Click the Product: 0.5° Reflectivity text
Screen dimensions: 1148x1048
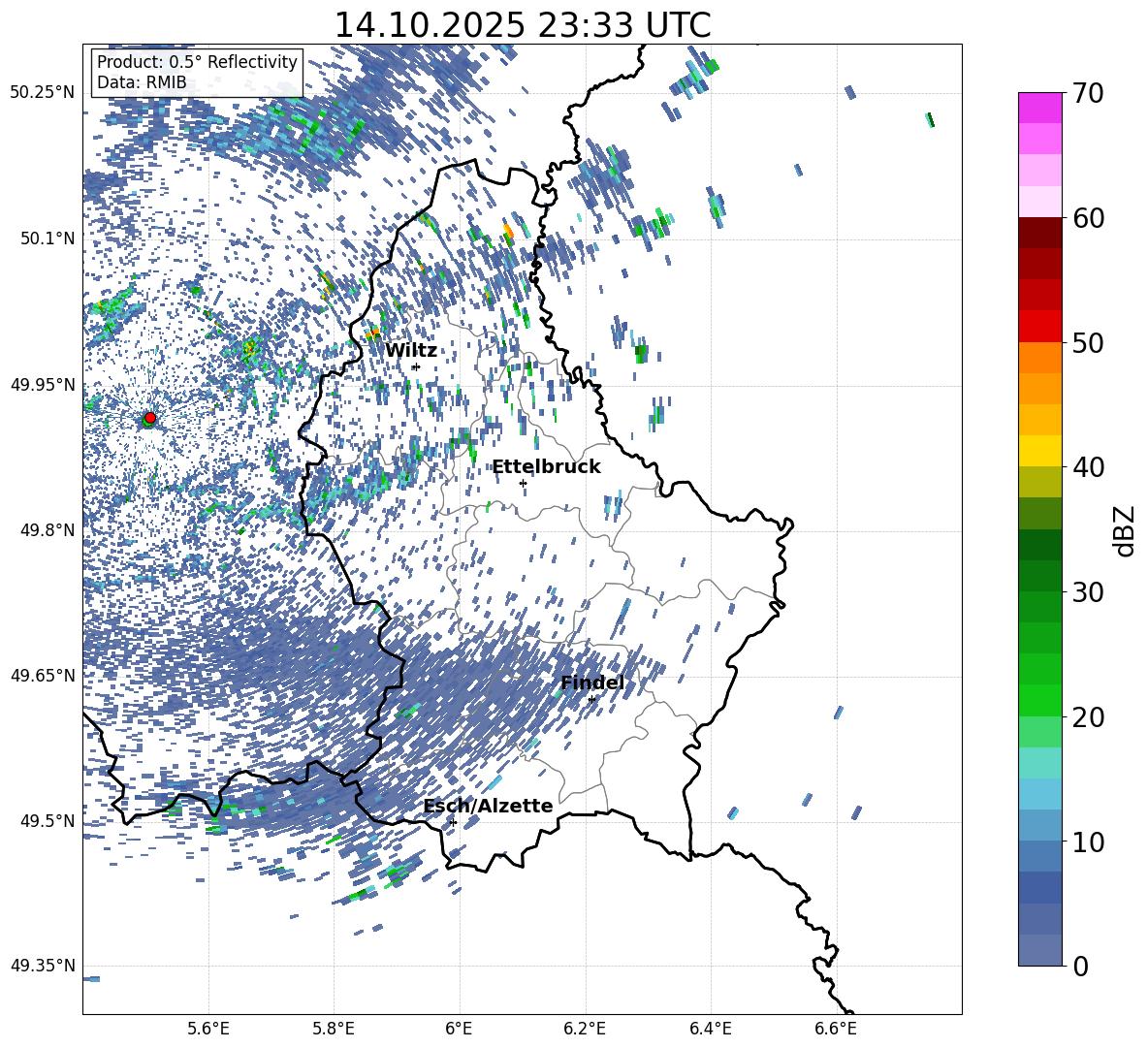pos(197,62)
